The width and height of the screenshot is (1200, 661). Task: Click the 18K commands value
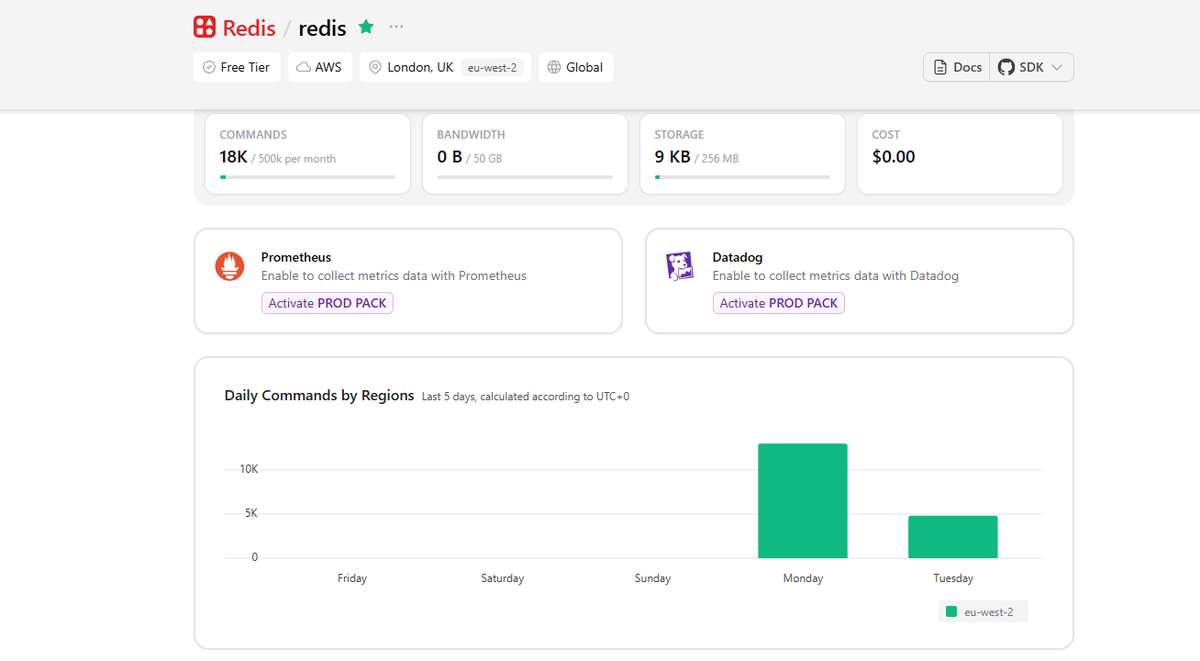(233, 157)
